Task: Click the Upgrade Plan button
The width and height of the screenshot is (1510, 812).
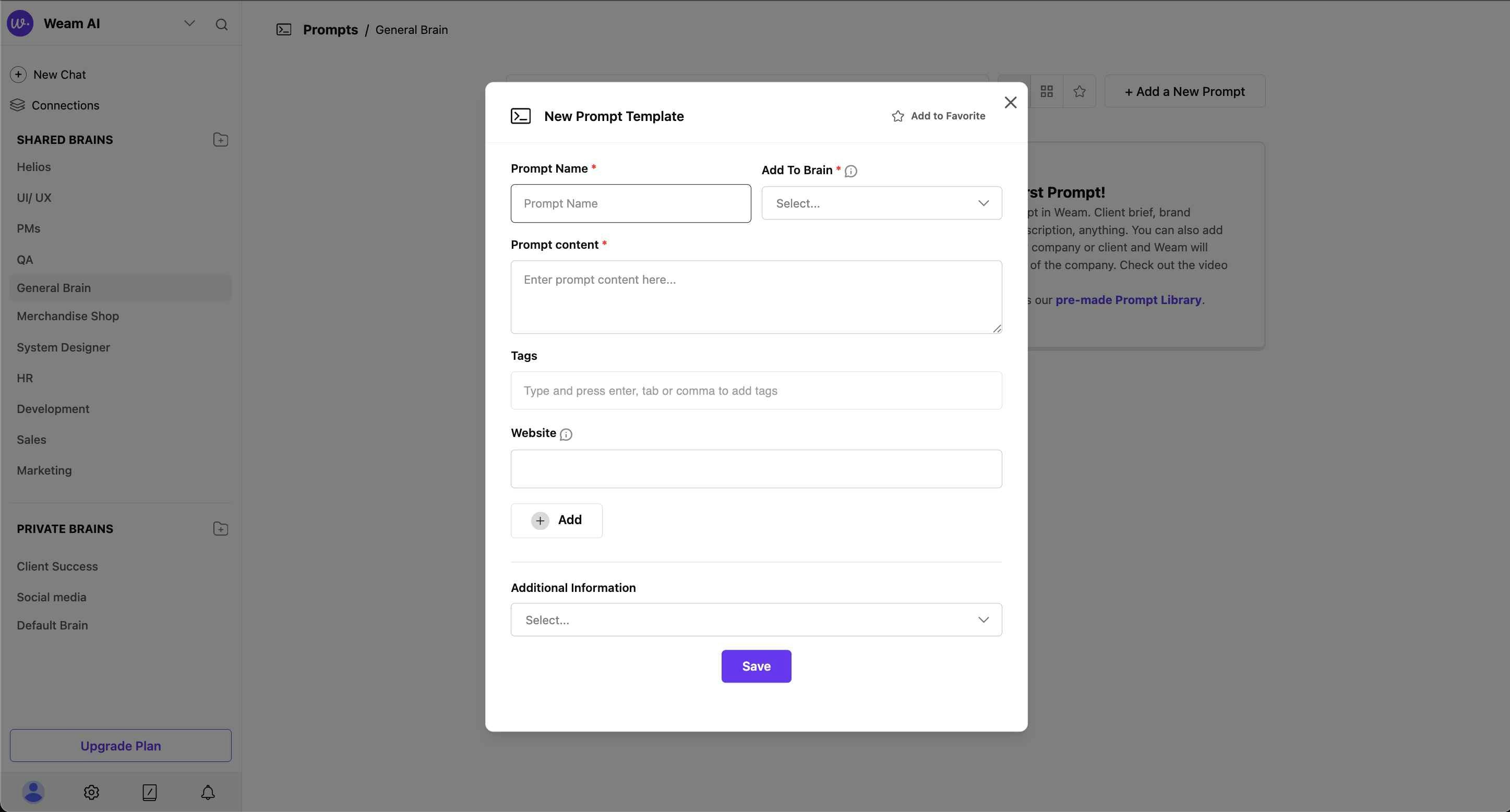Action: coord(120,746)
